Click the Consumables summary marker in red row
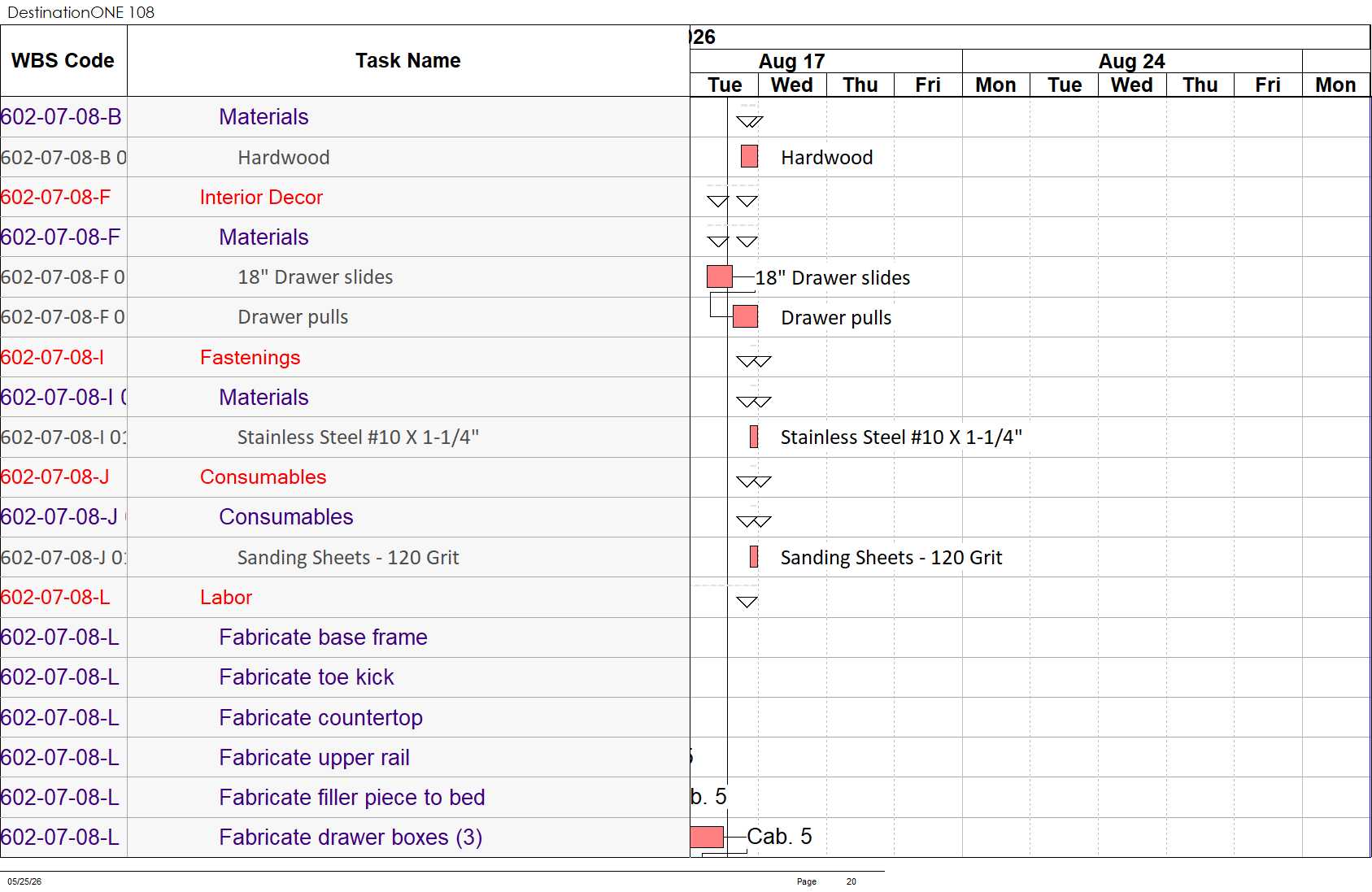Image resolution: width=1372 pixels, height=892 pixels. tap(753, 481)
